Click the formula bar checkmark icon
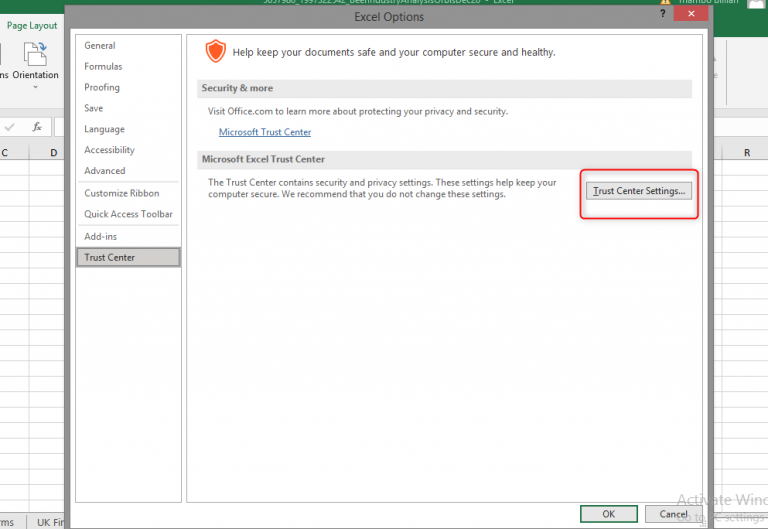 pos(9,127)
